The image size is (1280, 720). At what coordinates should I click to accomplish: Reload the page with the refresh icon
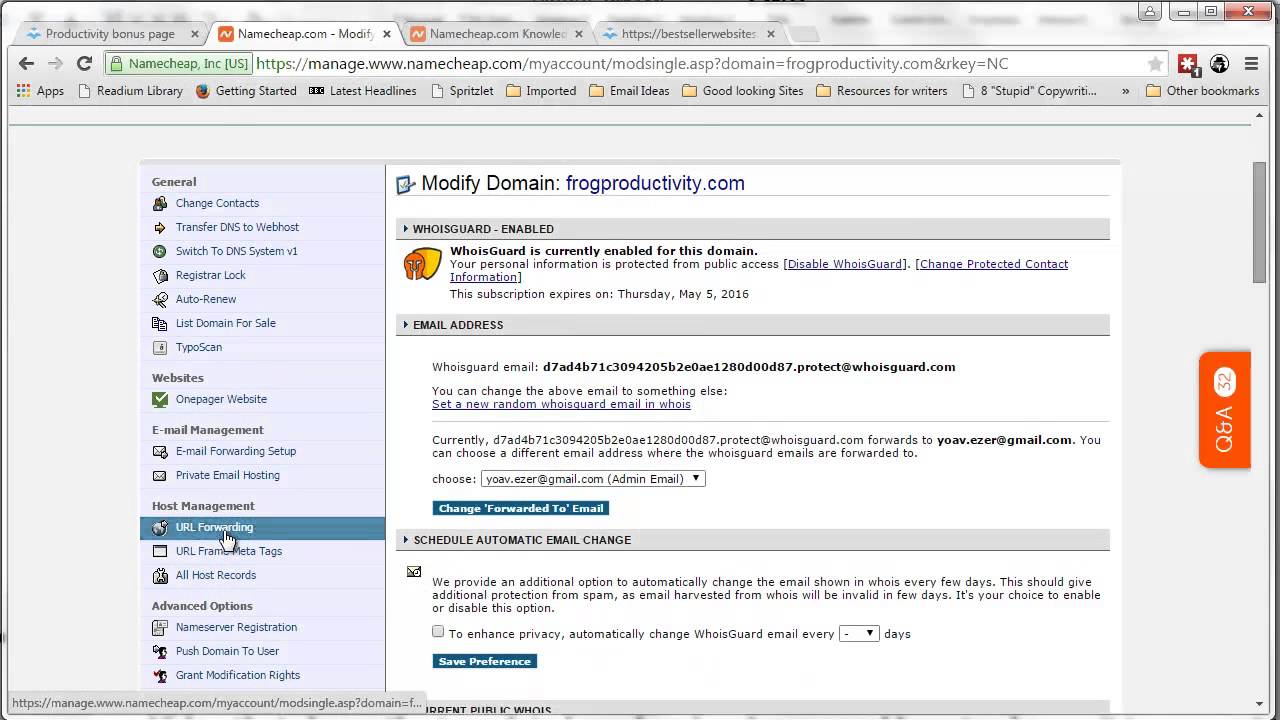[85, 63]
